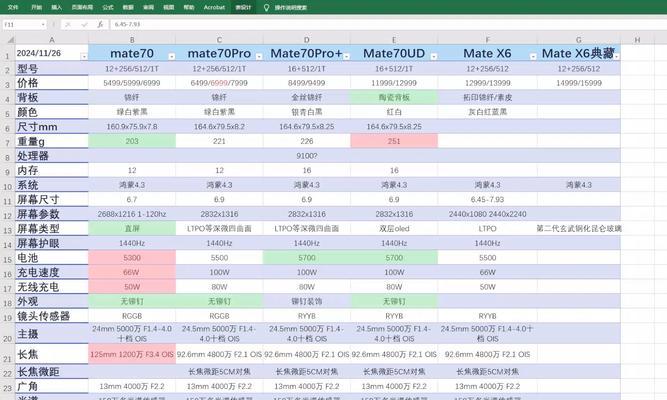Click the 2440x1080 2440x2240 cell
The width and height of the screenshot is (667, 400).
pyautogui.click(x=487, y=214)
